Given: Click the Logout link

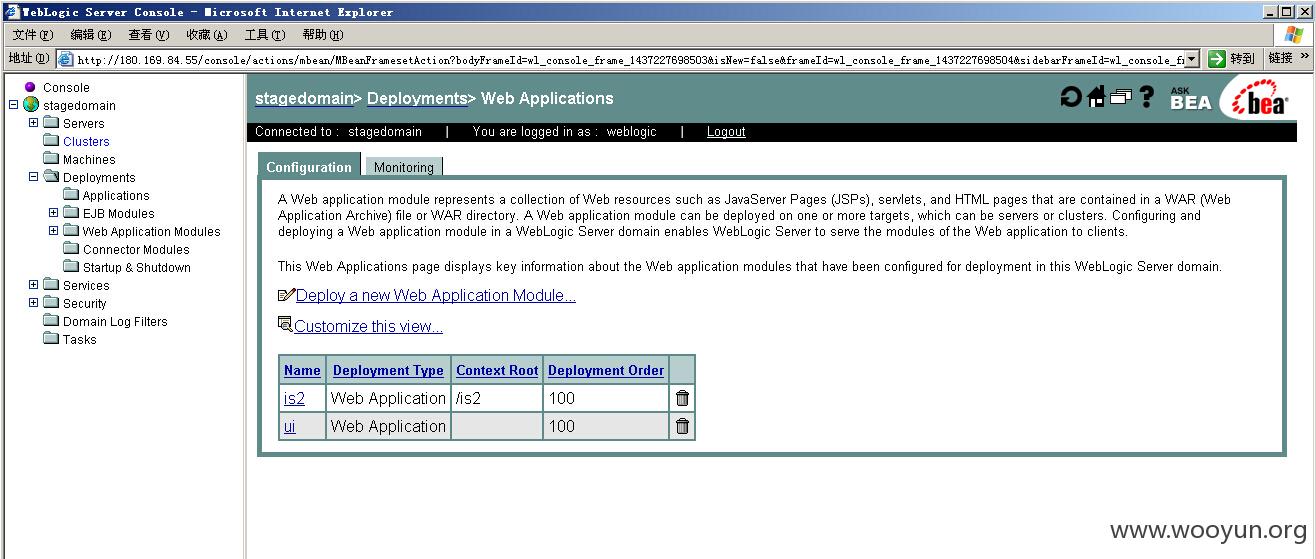Looking at the screenshot, I should point(726,132).
